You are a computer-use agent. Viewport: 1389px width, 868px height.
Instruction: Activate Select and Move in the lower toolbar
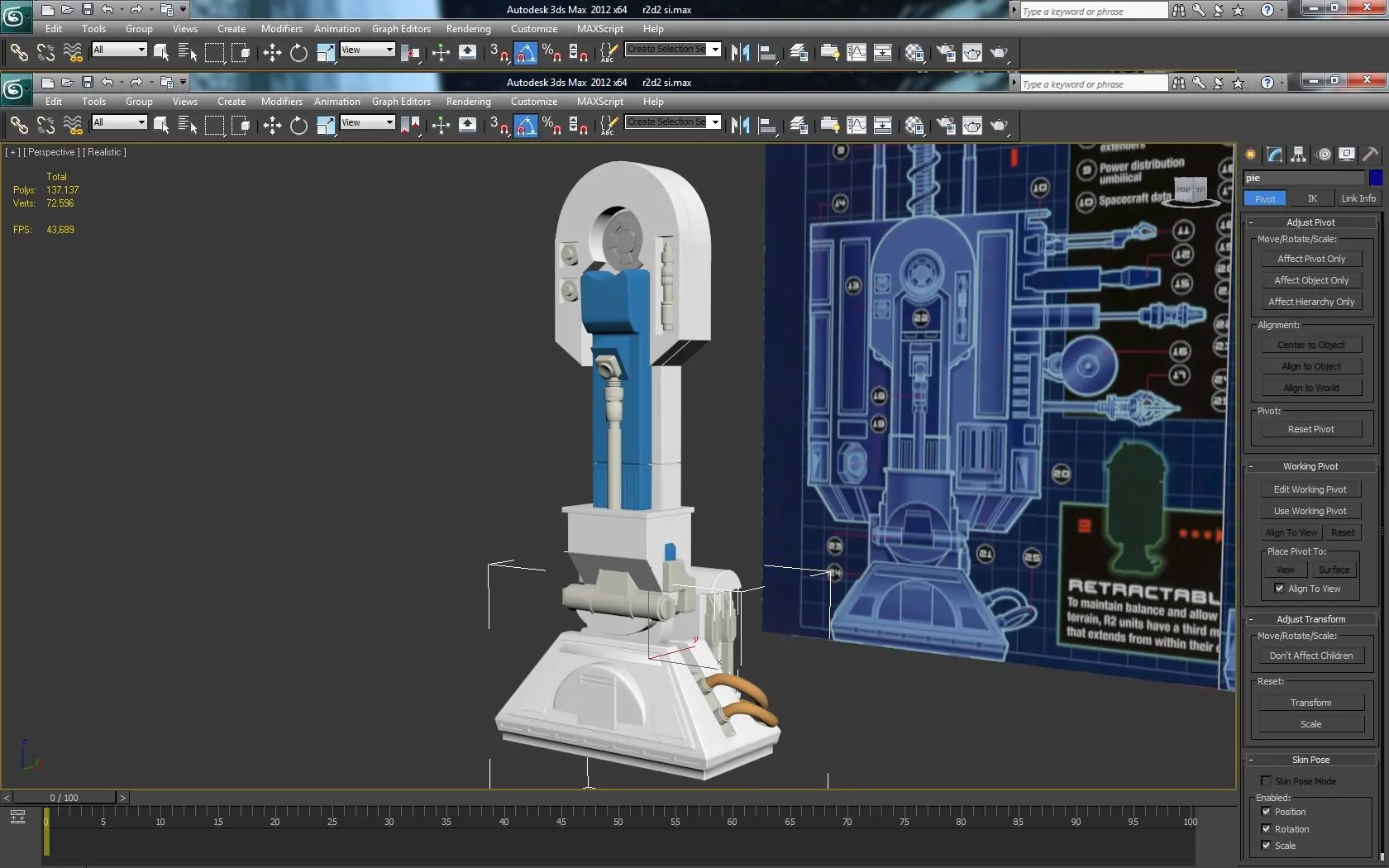click(272, 126)
